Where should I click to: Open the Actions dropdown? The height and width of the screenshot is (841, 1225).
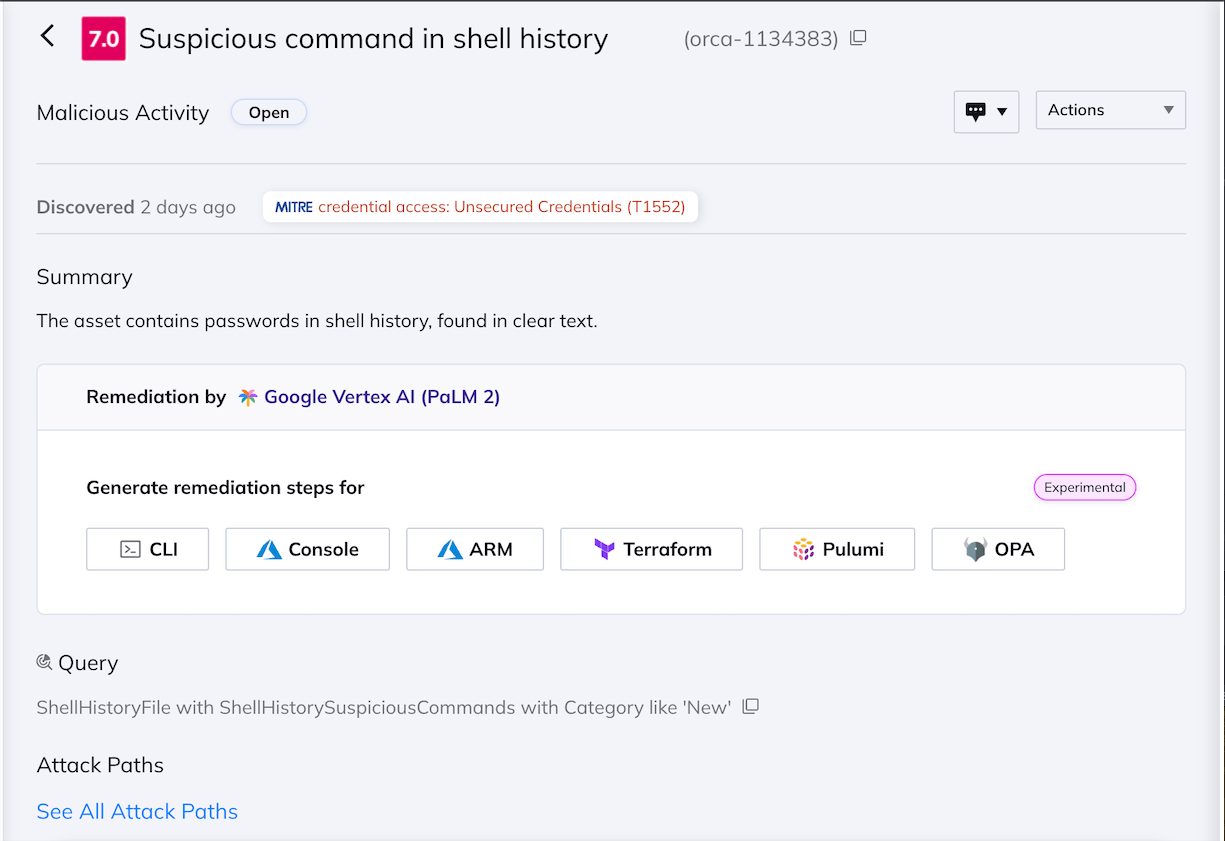[1109, 110]
